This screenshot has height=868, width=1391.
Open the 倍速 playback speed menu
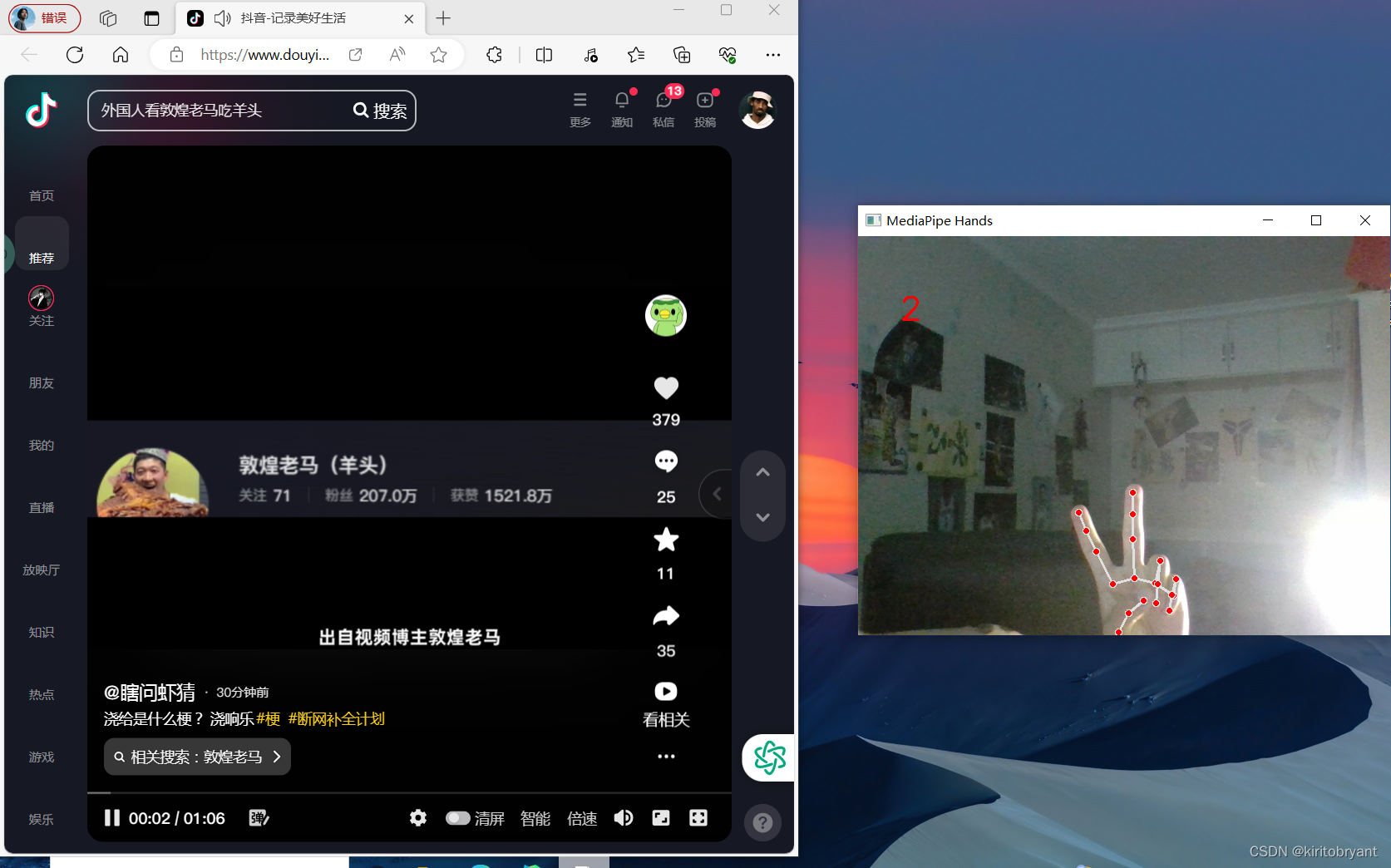coord(582,818)
